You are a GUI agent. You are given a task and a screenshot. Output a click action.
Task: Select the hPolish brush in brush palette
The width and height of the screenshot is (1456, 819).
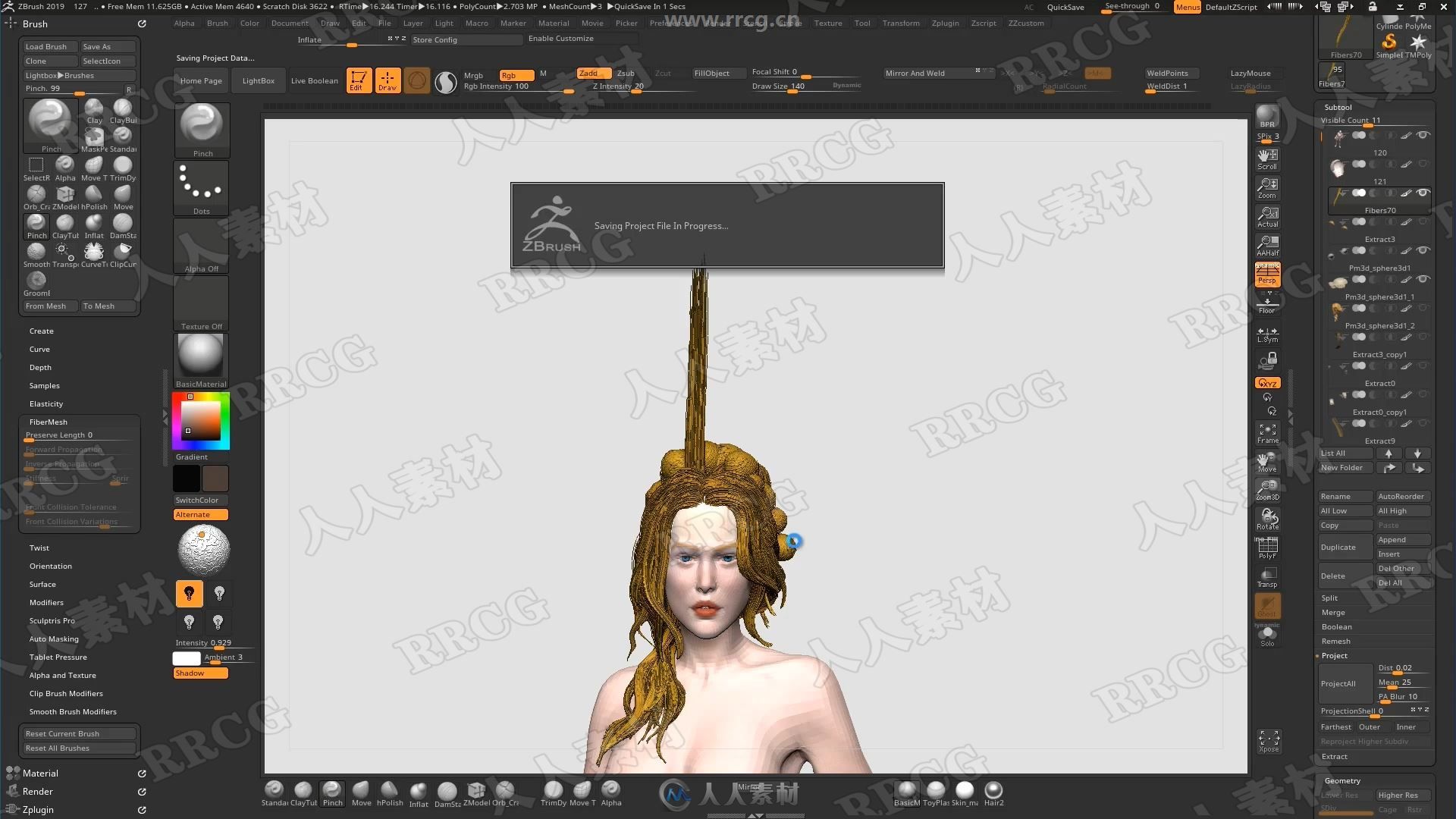point(94,197)
